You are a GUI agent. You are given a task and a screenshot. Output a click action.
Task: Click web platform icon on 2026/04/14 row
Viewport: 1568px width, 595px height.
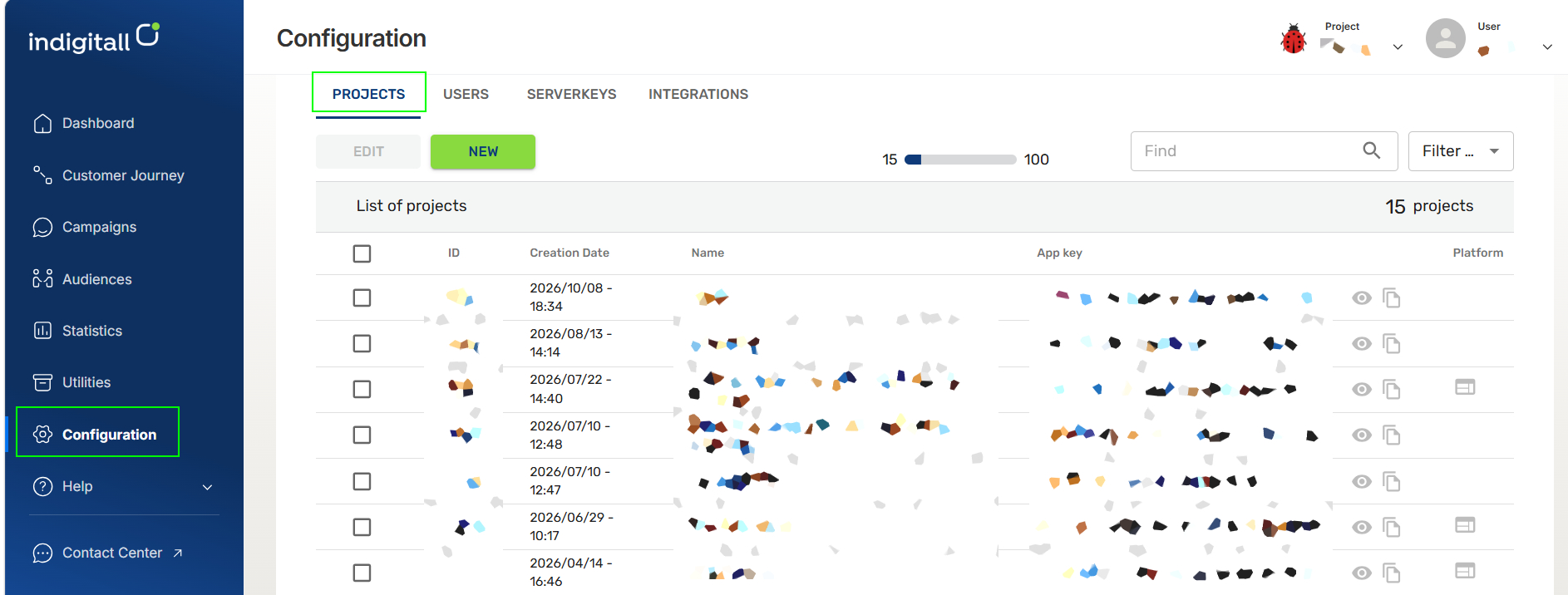[x=1465, y=571]
